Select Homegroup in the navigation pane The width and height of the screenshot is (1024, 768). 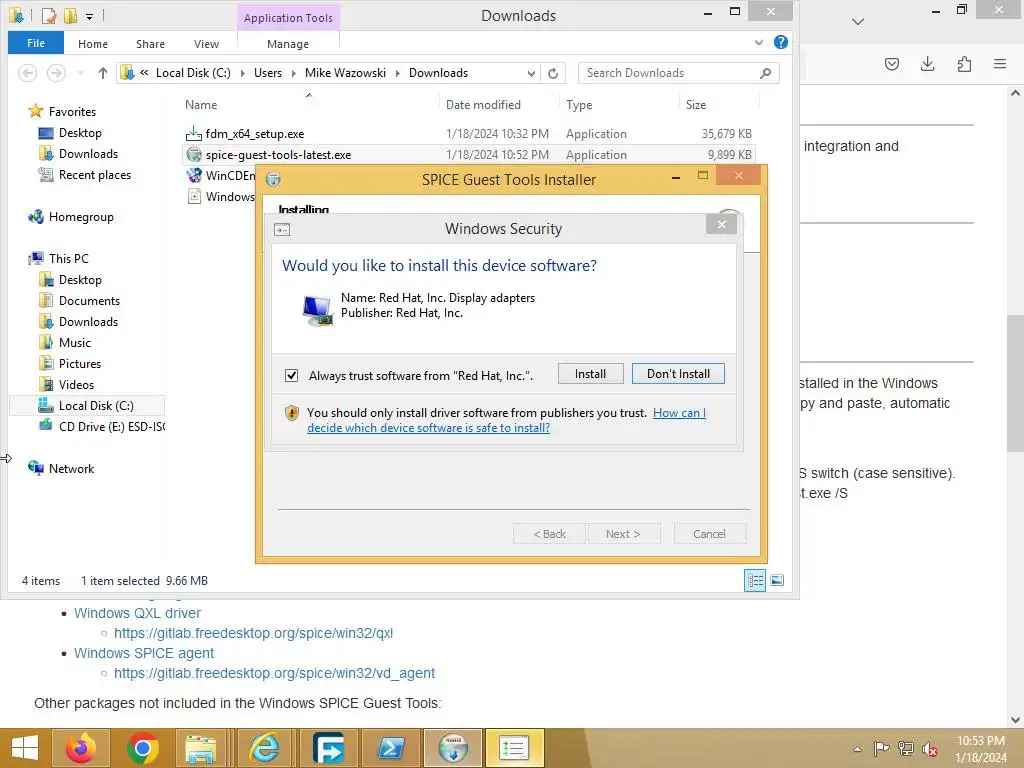(81, 217)
